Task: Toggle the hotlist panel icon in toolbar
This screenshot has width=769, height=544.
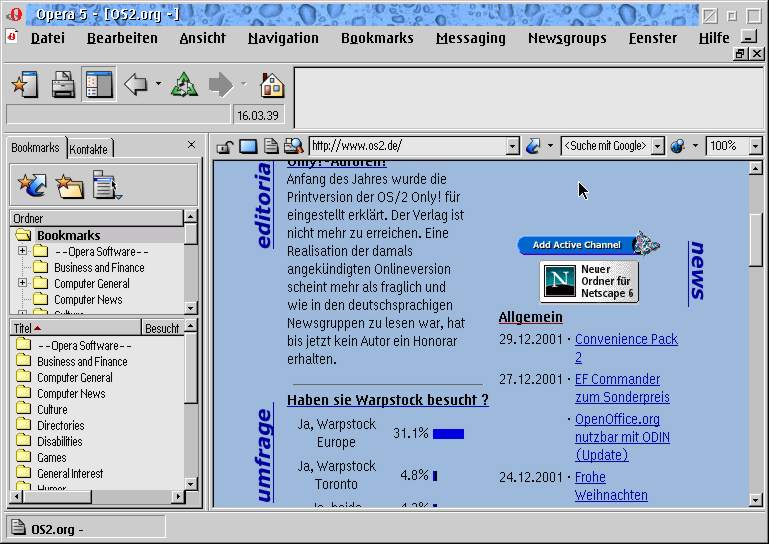Action: tap(99, 84)
